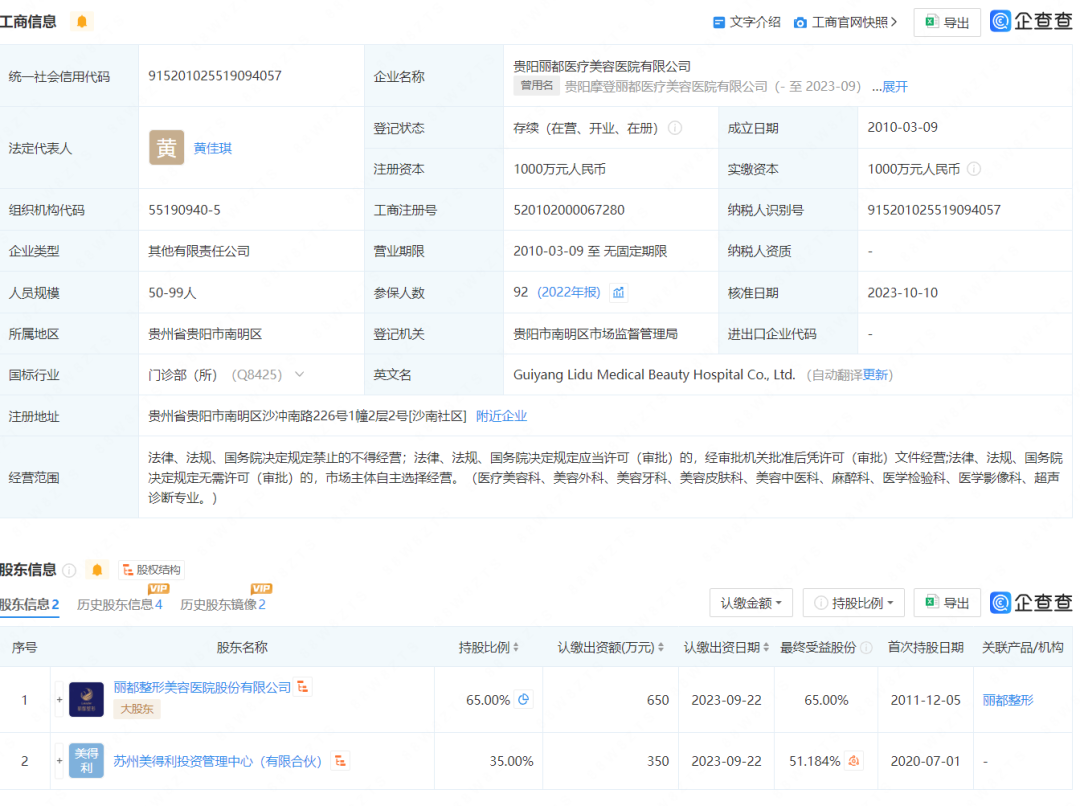Screen dimensions: 1080x806
Task: Open 文字介绍 text introduction
Action: 747,22
